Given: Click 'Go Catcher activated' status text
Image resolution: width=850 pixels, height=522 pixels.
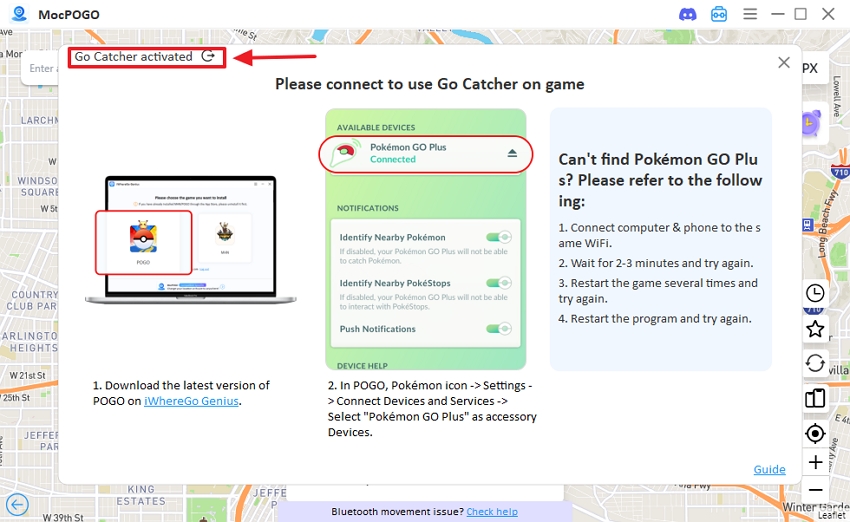Looking at the screenshot, I should click(x=133, y=56).
